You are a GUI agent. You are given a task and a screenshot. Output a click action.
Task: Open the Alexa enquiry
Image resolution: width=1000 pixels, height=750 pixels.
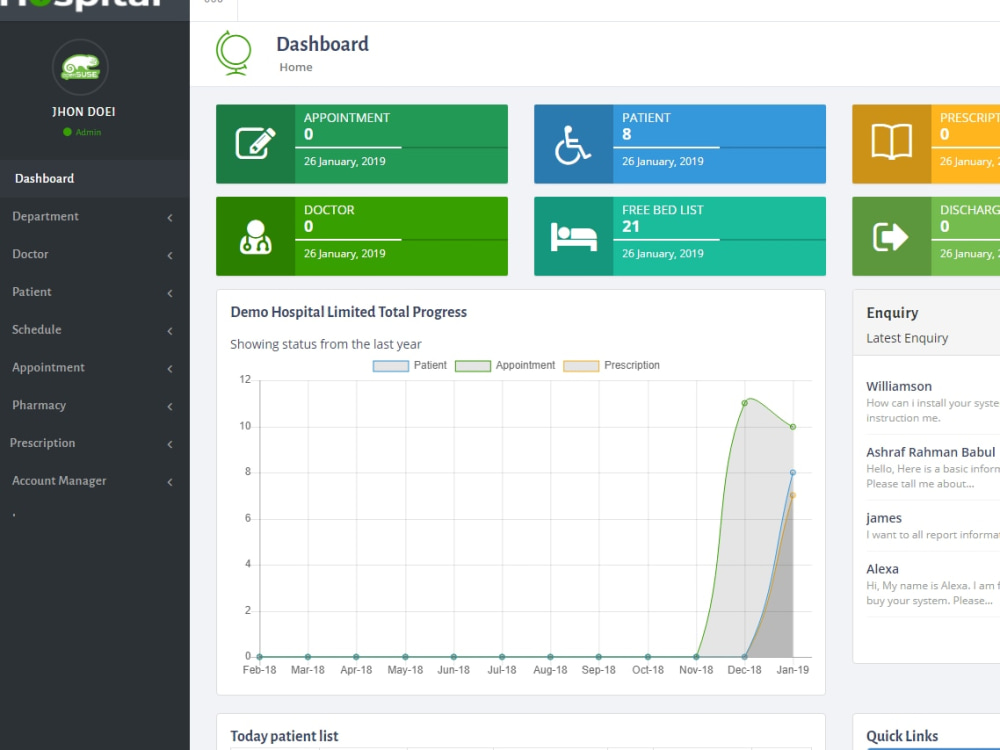(x=882, y=569)
